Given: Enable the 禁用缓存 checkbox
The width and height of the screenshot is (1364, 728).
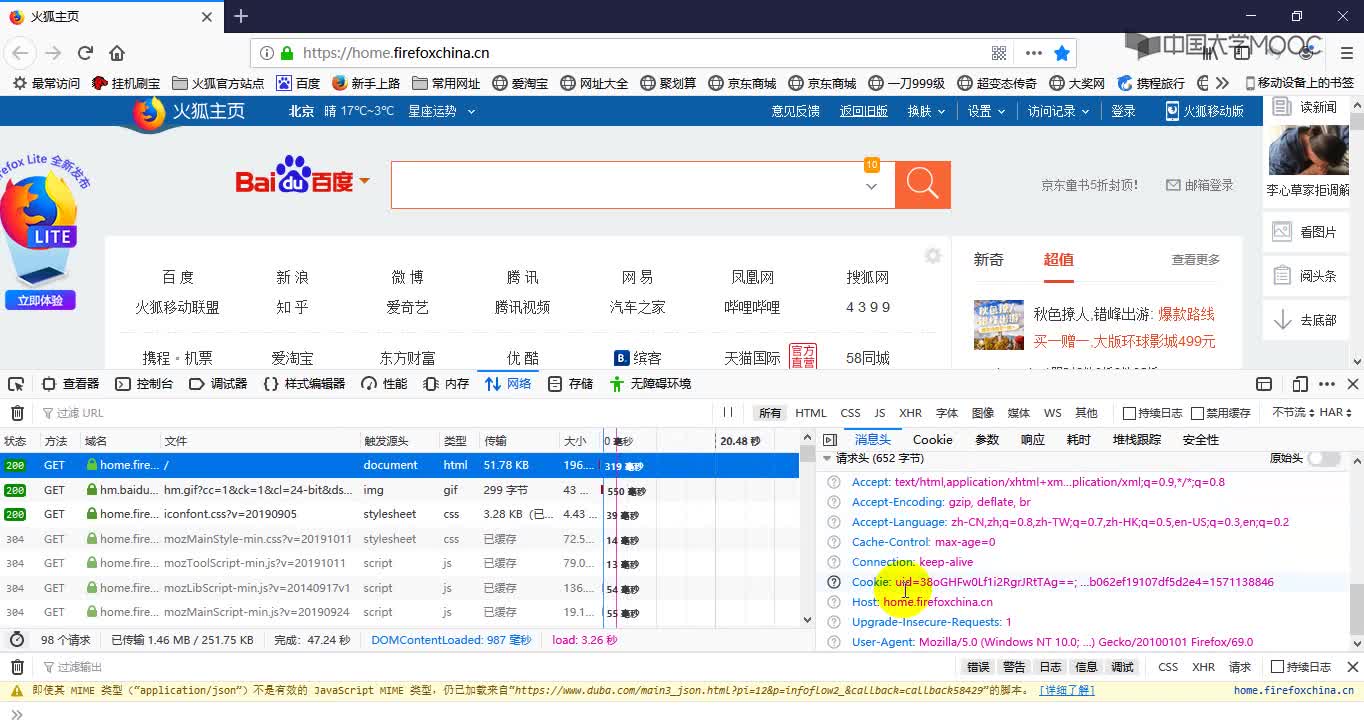Looking at the screenshot, I should 1197,413.
